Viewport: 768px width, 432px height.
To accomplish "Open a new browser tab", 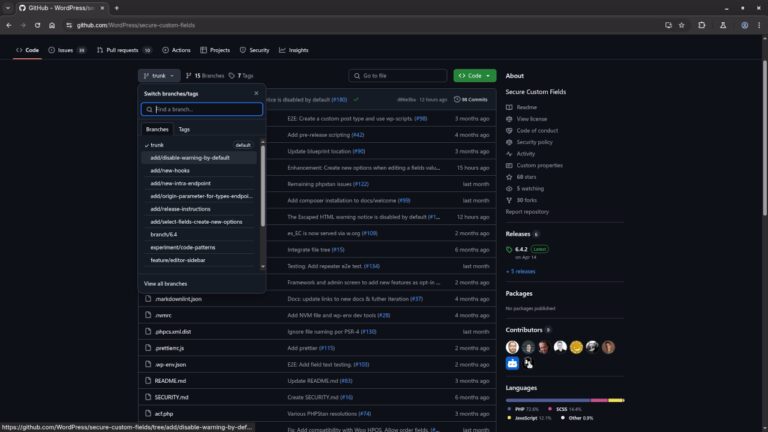I will (117, 8).
